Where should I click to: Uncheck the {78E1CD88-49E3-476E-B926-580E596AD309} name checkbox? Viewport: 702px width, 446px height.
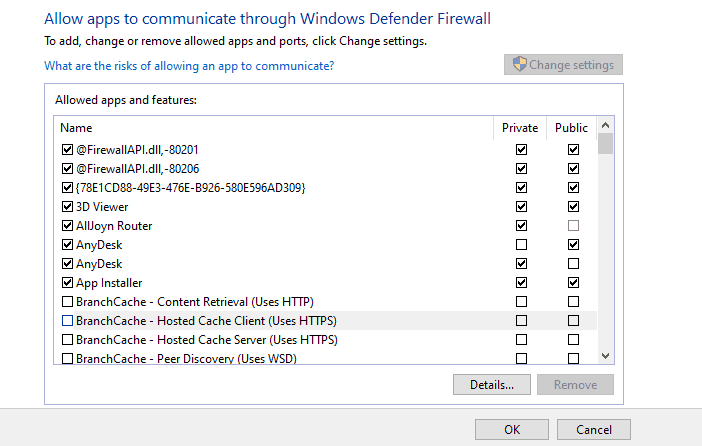(x=67, y=188)
